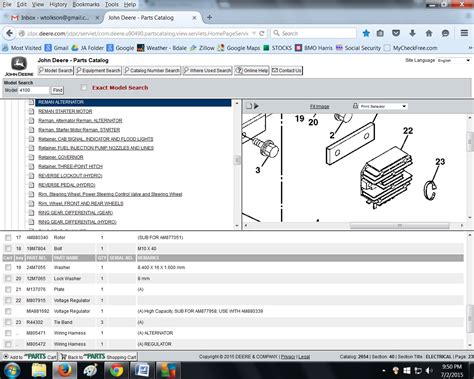This screenshot has width=474, height=379.
Task: Open the REMAN STARTER MOTOR link
Action: (x=65, y=111)
